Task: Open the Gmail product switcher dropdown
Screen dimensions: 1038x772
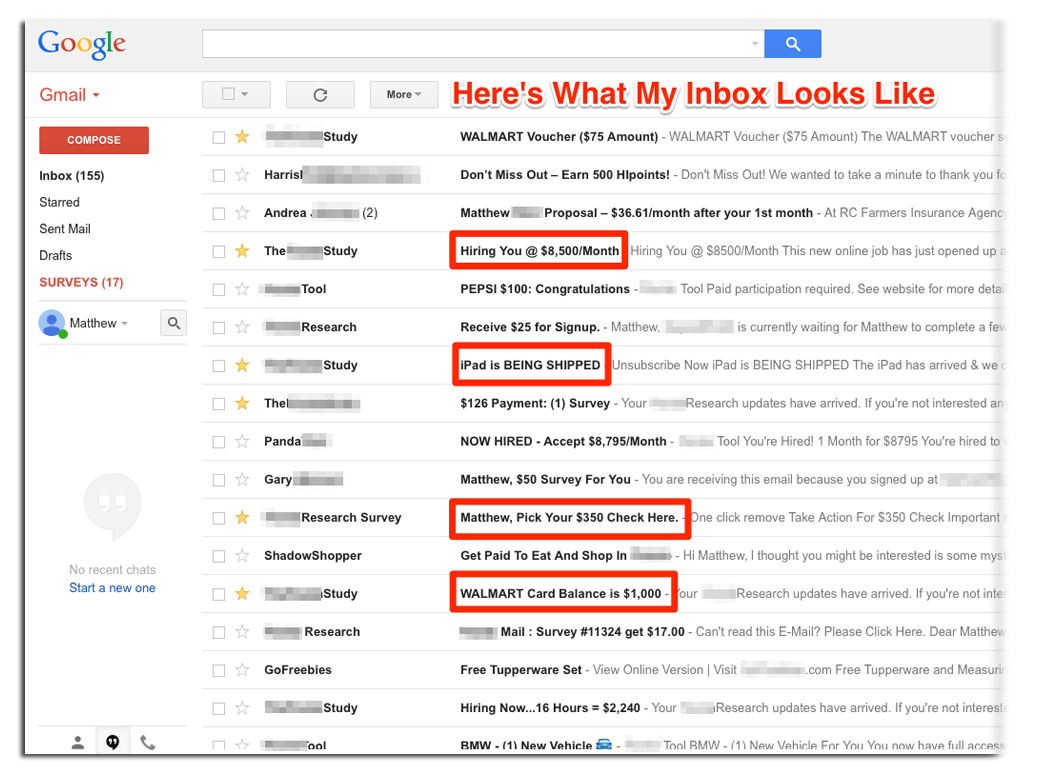Action: point(69,95)
